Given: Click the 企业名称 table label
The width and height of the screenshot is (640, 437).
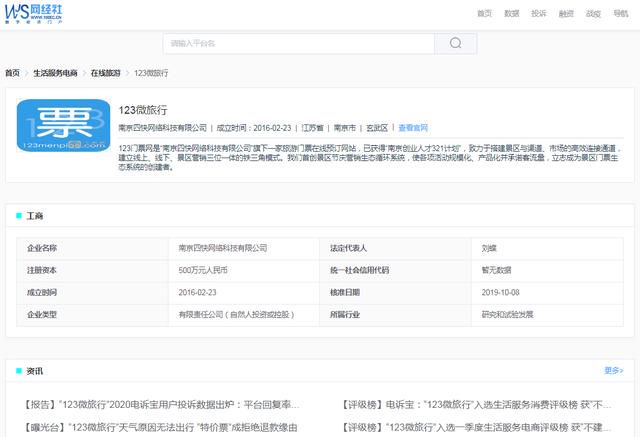Looking at the screenshot, I should [42, 248].
